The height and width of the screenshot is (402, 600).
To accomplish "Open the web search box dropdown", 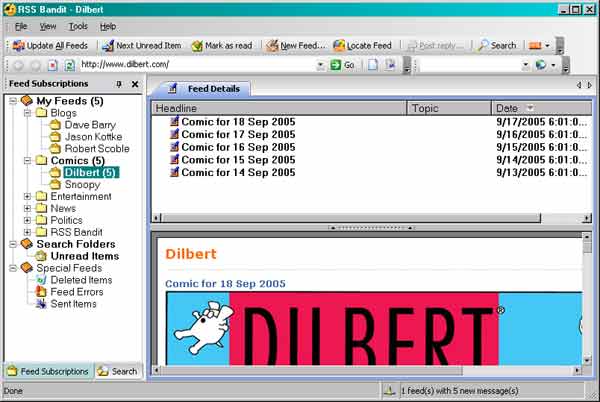I will pos(526,65).
